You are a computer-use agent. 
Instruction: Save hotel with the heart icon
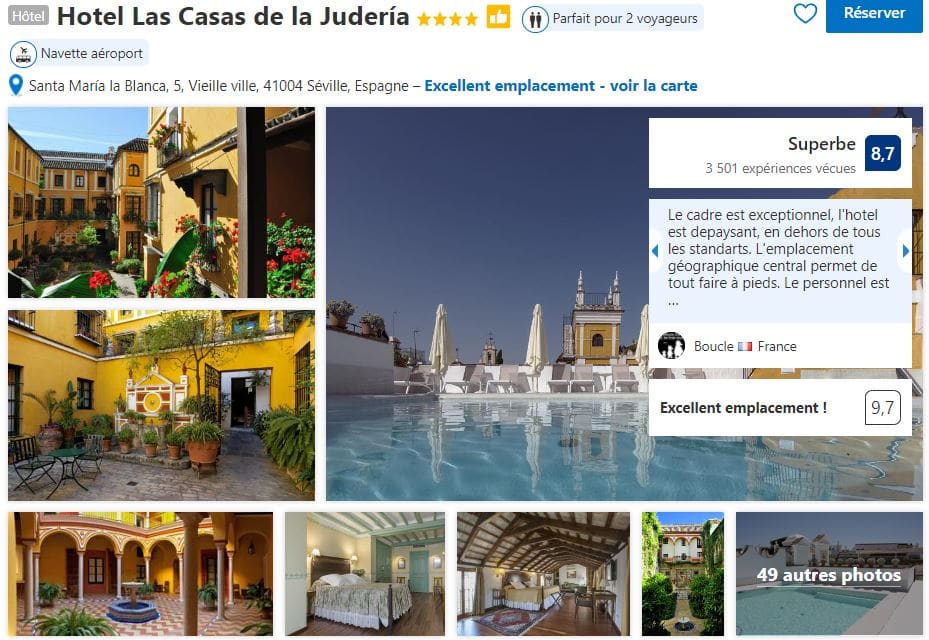click(x=805, y=13)
